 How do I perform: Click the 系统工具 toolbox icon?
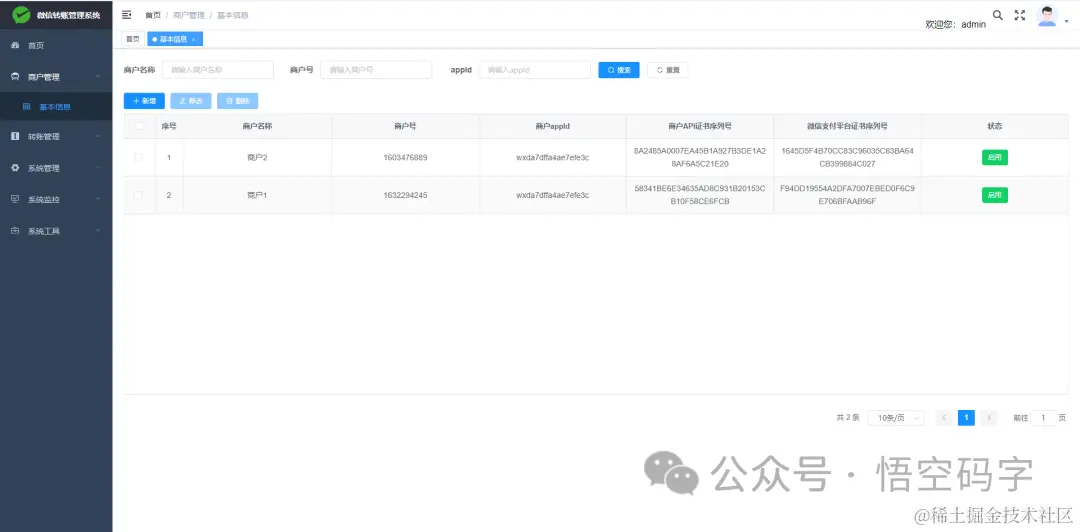[x=15, y=231]
